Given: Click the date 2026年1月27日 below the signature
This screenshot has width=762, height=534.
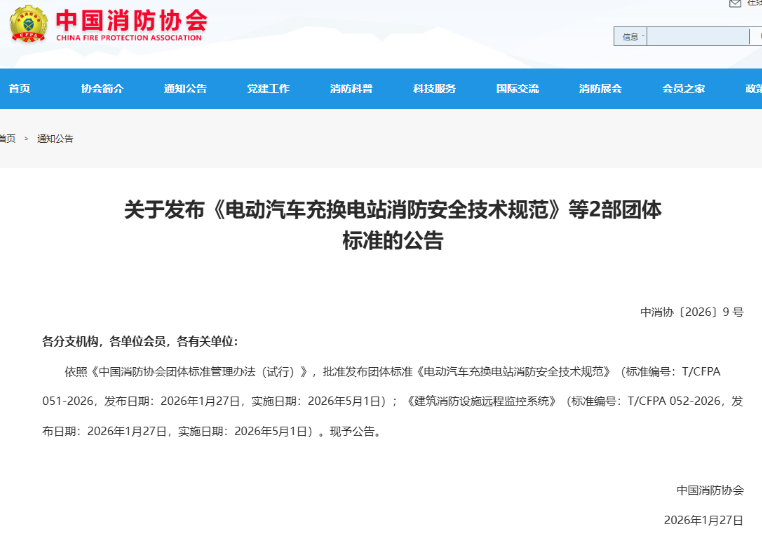Looking at the screenshot, I should click(x=703, y=520).
